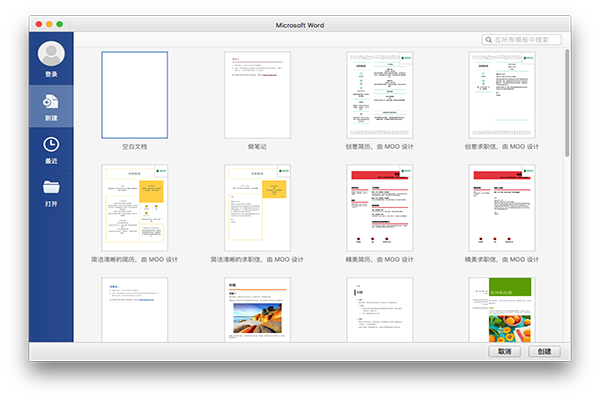
Task: Click the 简洁清晰的求职信，由 MOO 设计 label
Action: pyautogui.click(x=257, y=260)
